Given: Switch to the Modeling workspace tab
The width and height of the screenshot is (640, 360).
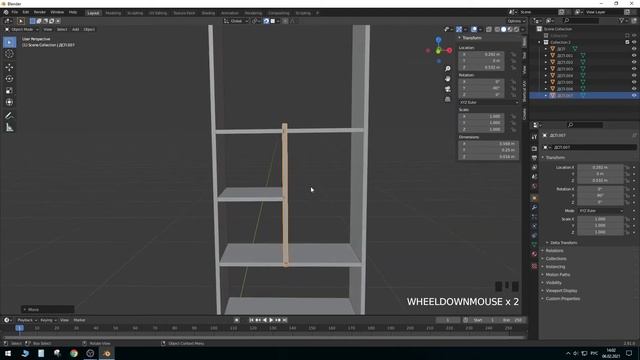Looking at the screenshot, I should click(113, 13).
